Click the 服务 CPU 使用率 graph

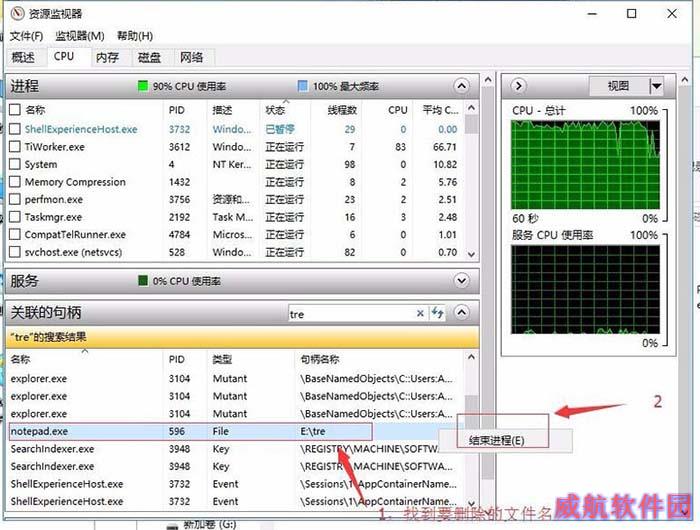(x=585, y=289)
